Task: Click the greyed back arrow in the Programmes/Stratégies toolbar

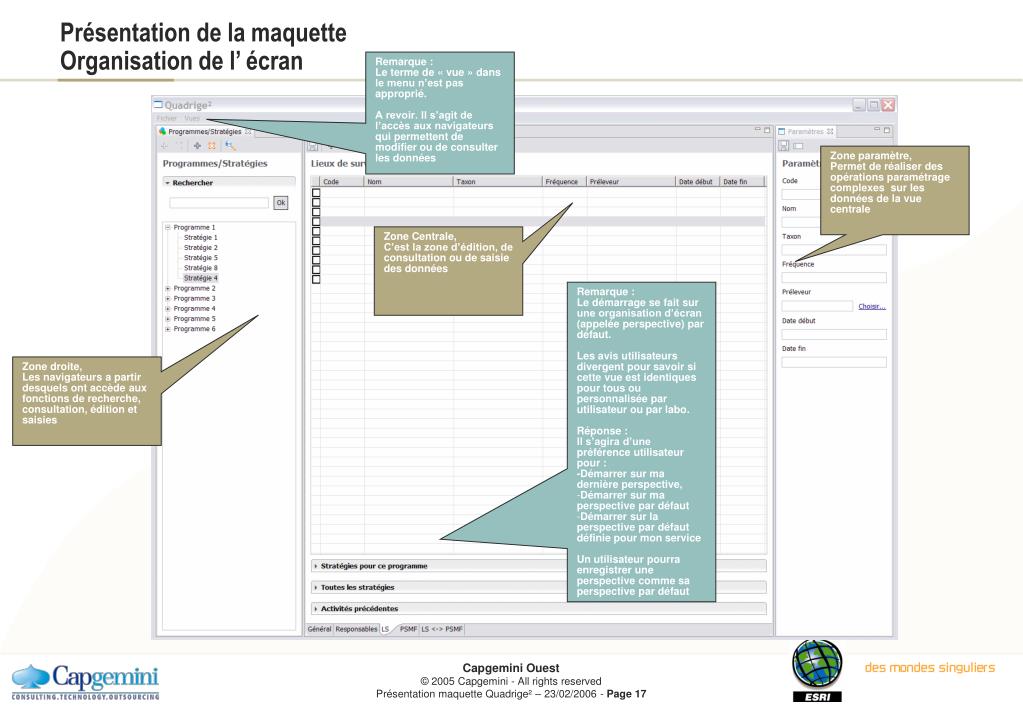Action: click(x=164, y=146)
